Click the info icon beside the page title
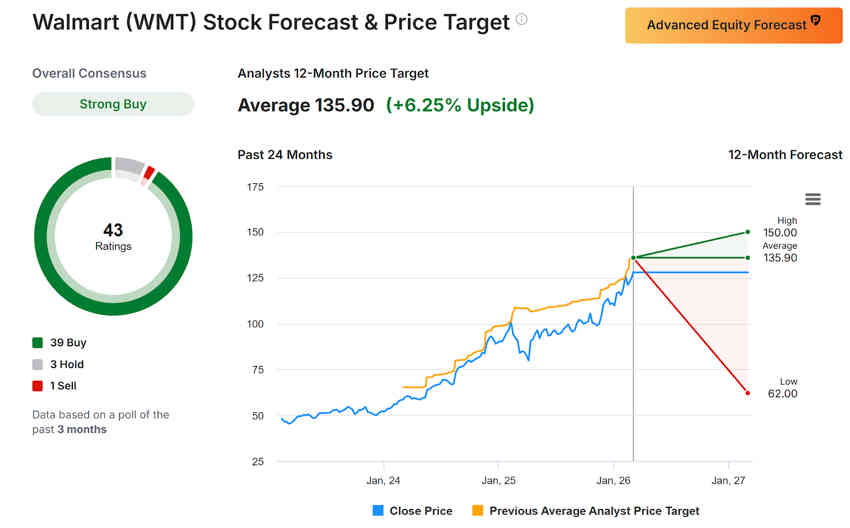 521,19
